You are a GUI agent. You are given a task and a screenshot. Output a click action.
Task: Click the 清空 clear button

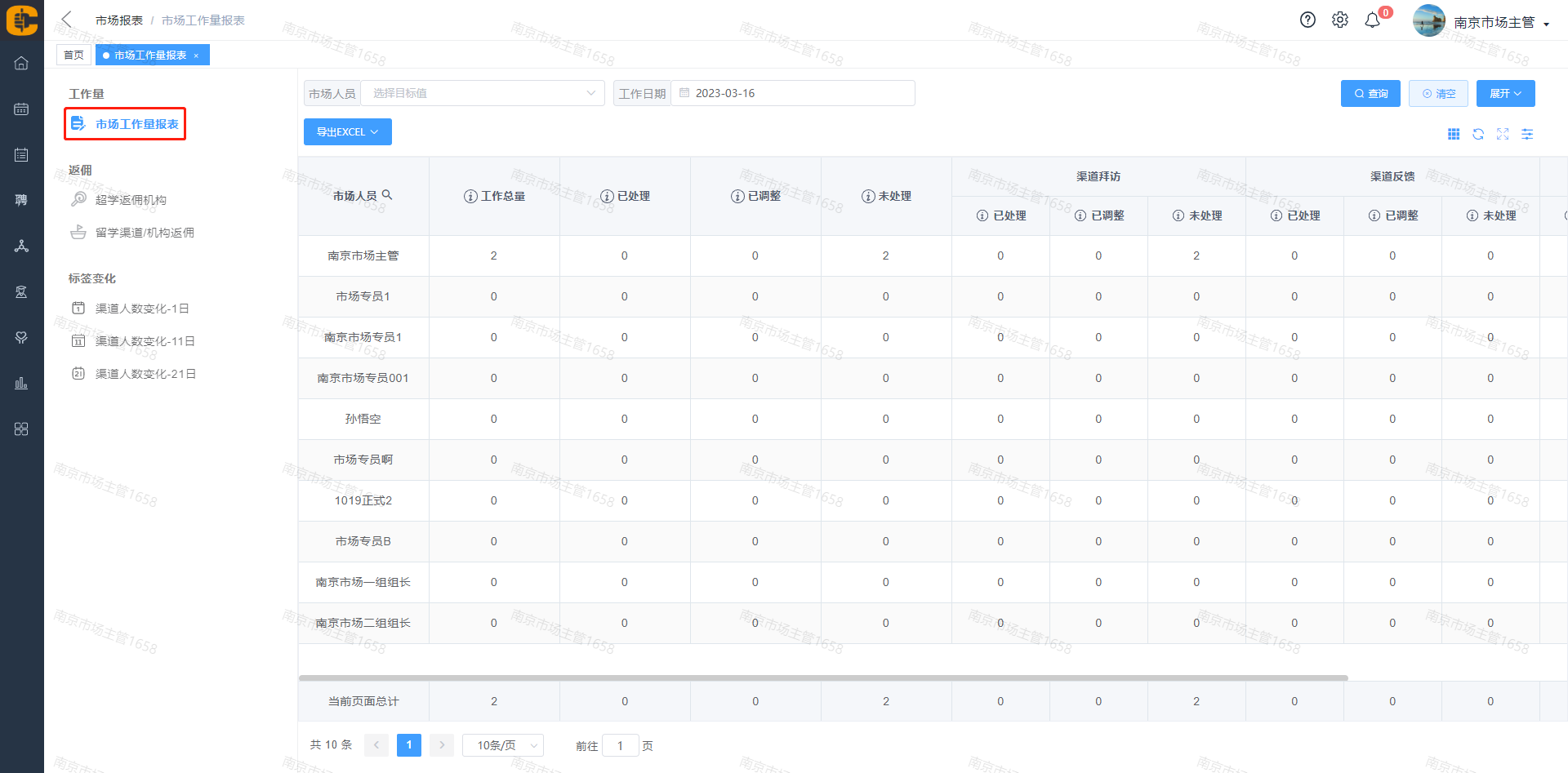pyautogui.click(x=1438, y=94)
